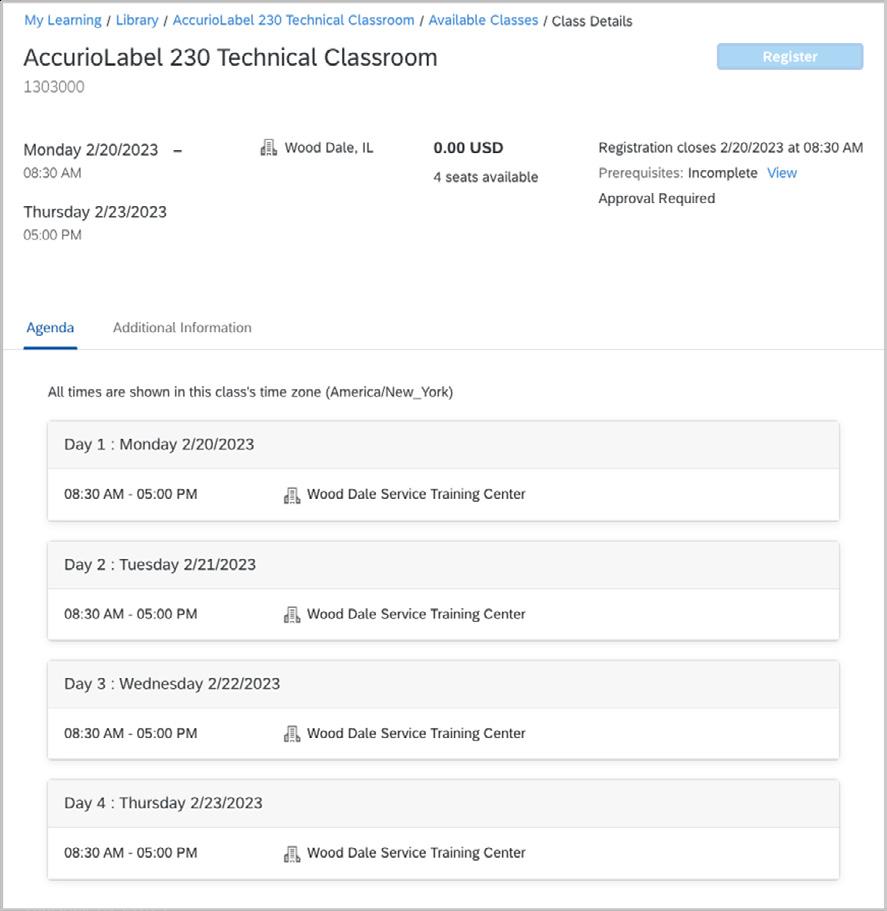Click Wood Dale Service Training Center for Day 4
The width and height of the screenshot is (887, 911).
[416, 853]
